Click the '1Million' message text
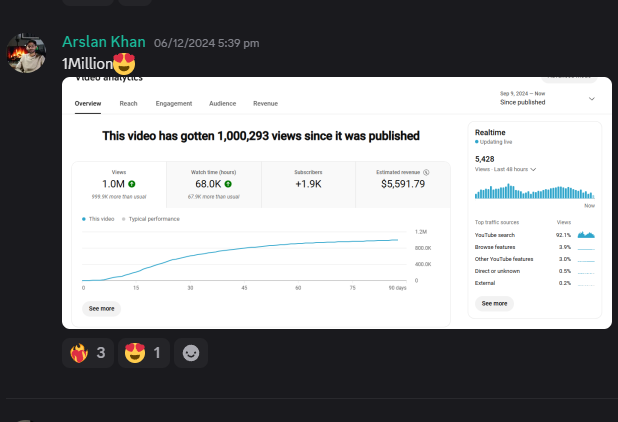This screenshot has width=618, height=422. coord(87,64)
